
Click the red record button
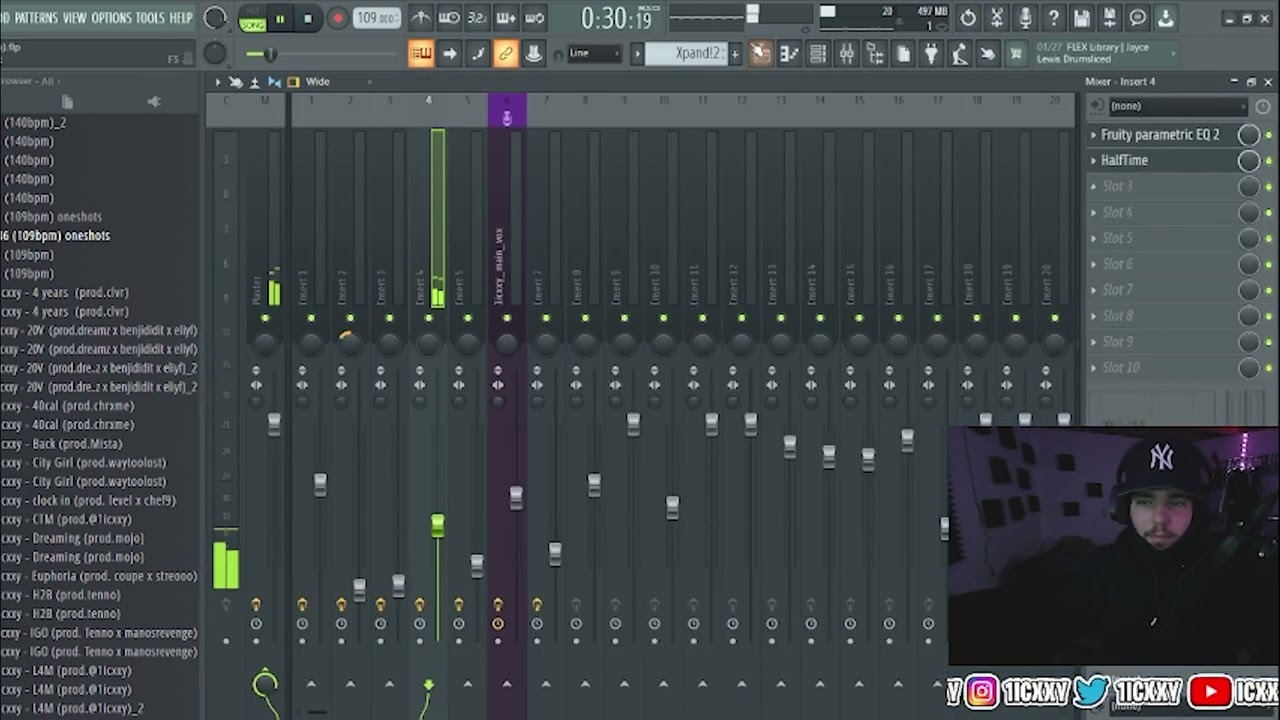point(338,18)
